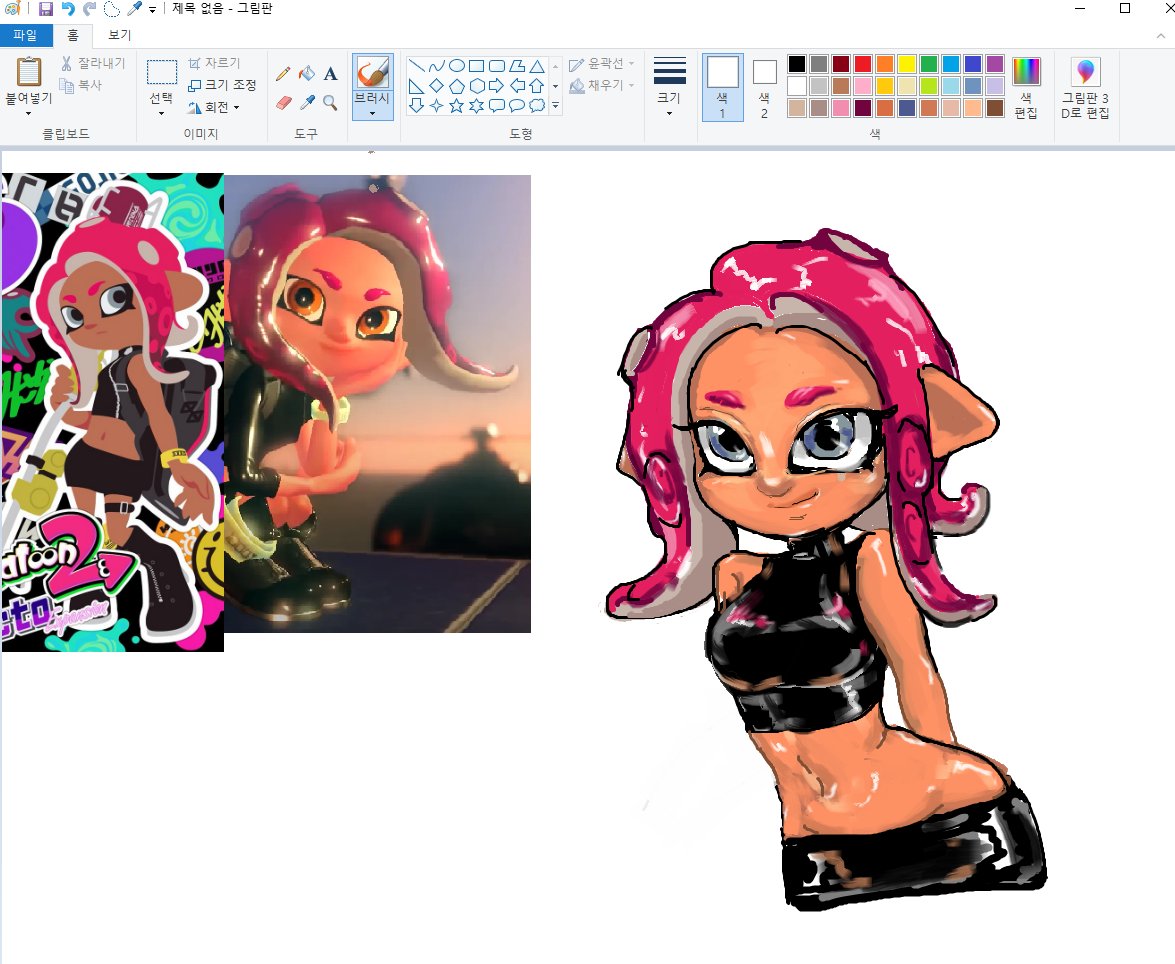Choose the Up arrow shape

[537, 86]
